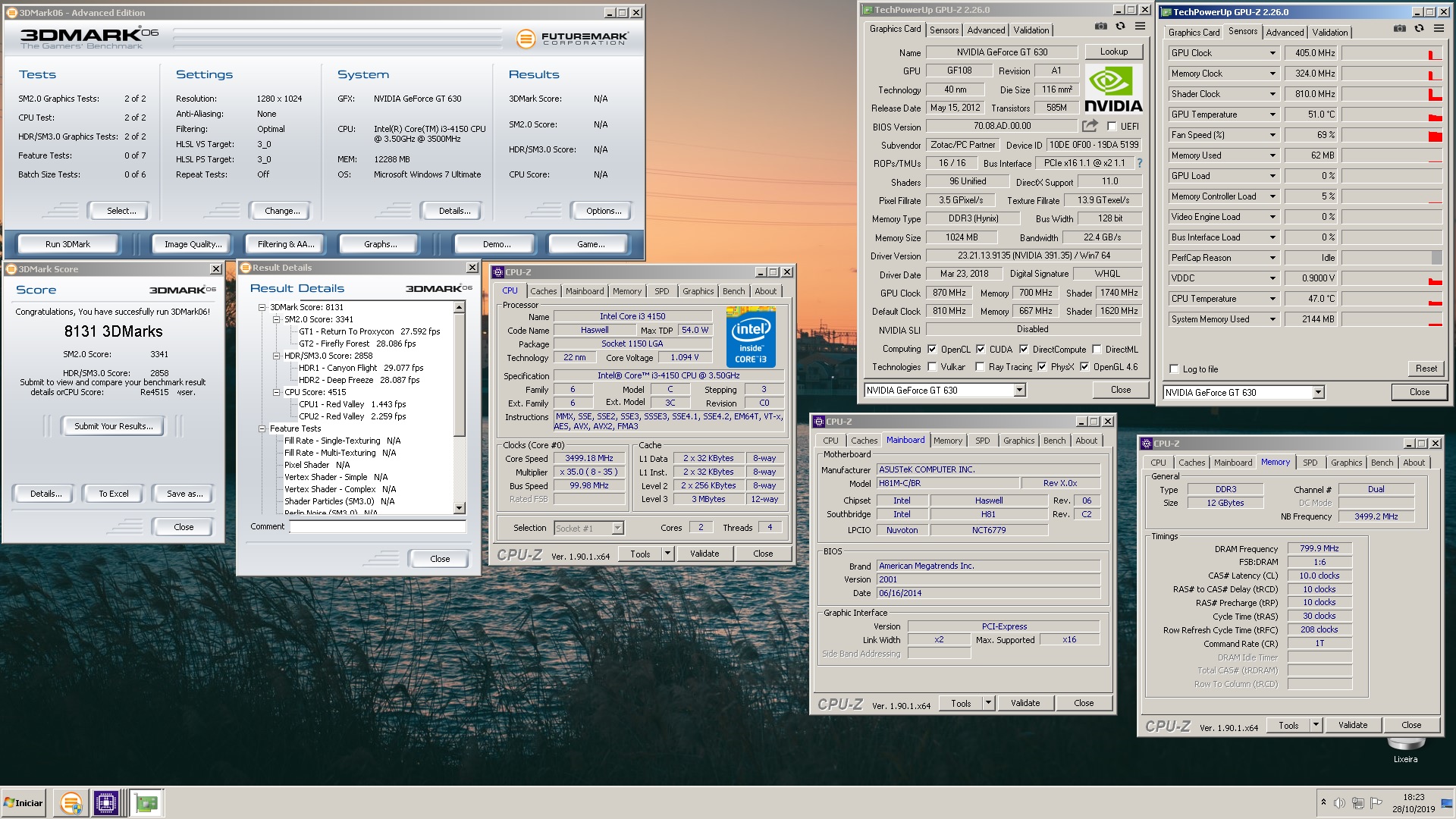Open the hamburger menu in the Sensors GPU-Z window
Image resolution: width=1456 pixels, height=819 pixels.
point(1439,29)
